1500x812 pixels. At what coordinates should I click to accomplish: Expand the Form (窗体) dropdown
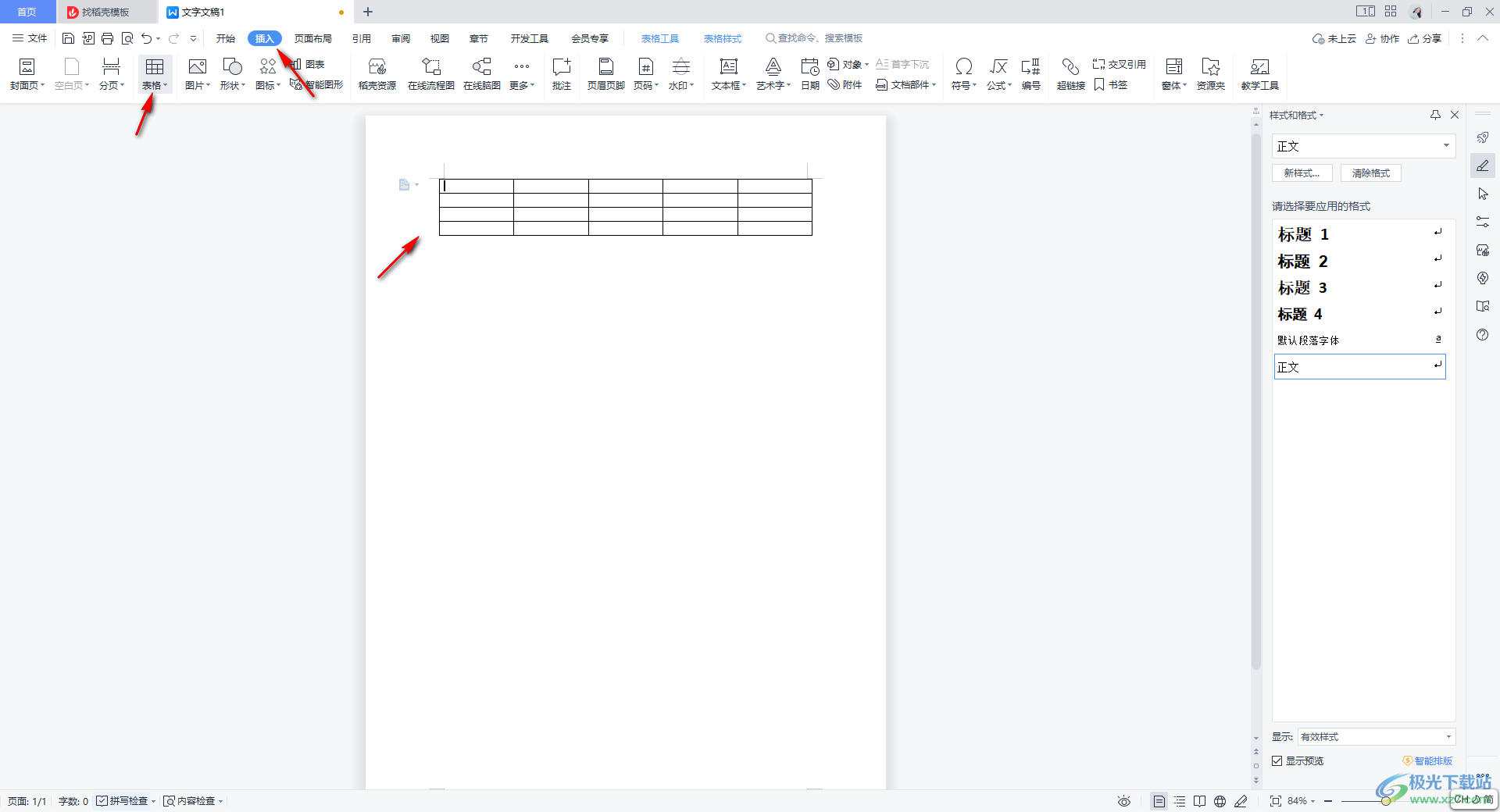click(x=1174, y=74)
